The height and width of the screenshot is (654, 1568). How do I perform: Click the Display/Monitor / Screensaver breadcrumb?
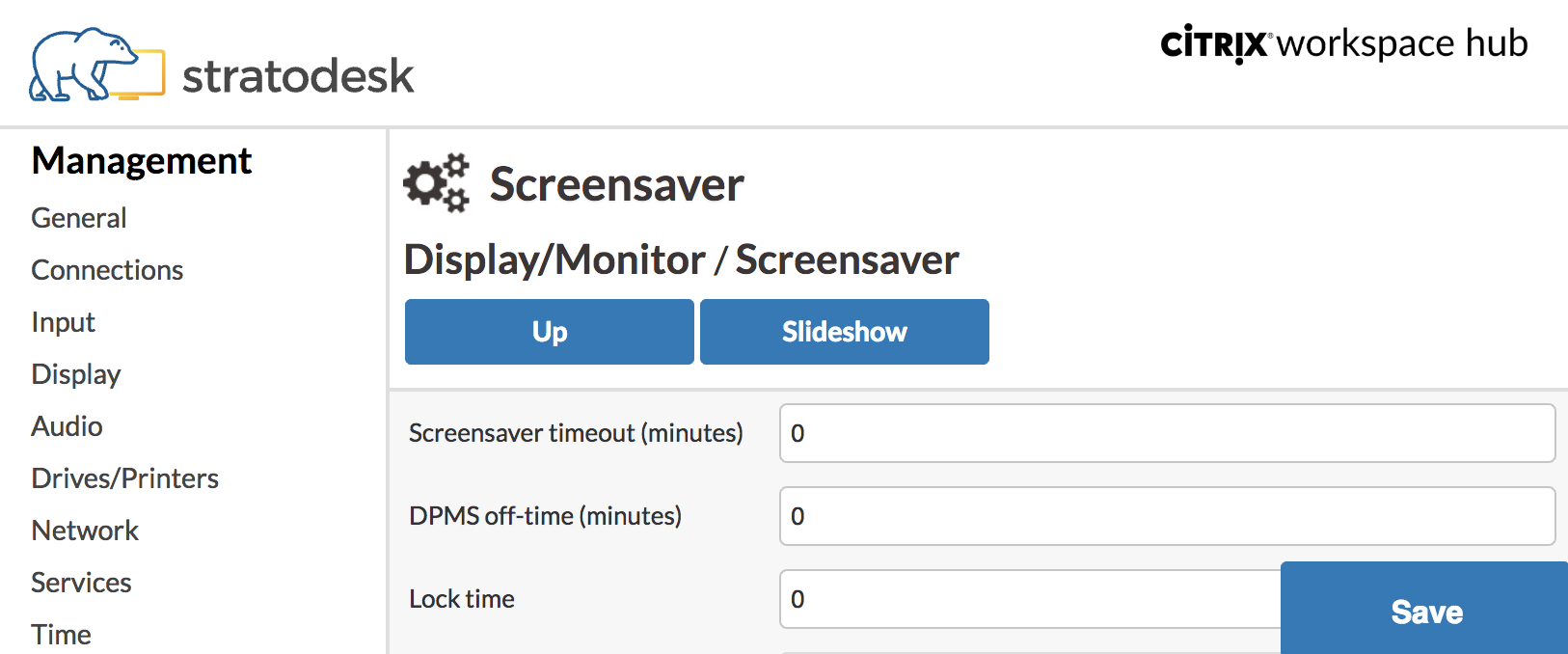click(681, 259)
